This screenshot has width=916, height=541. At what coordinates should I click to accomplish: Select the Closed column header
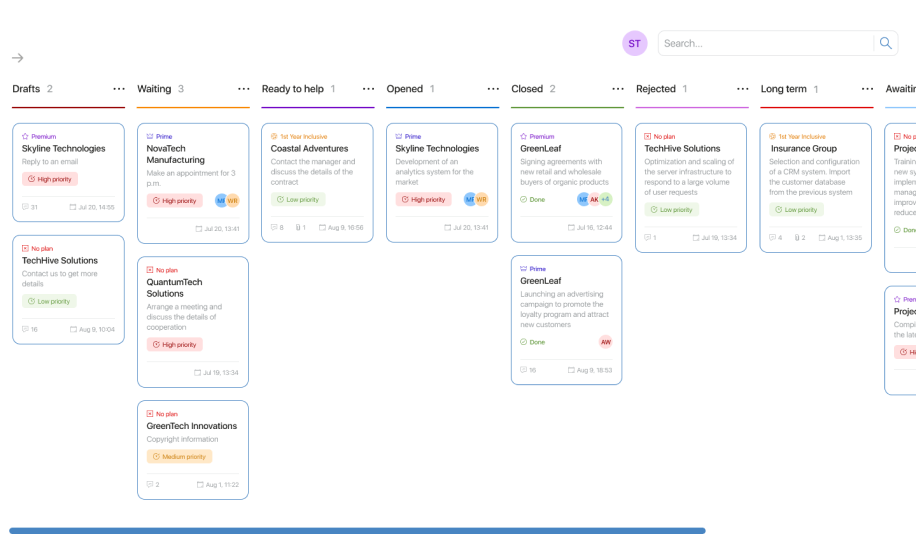(527, 89)
